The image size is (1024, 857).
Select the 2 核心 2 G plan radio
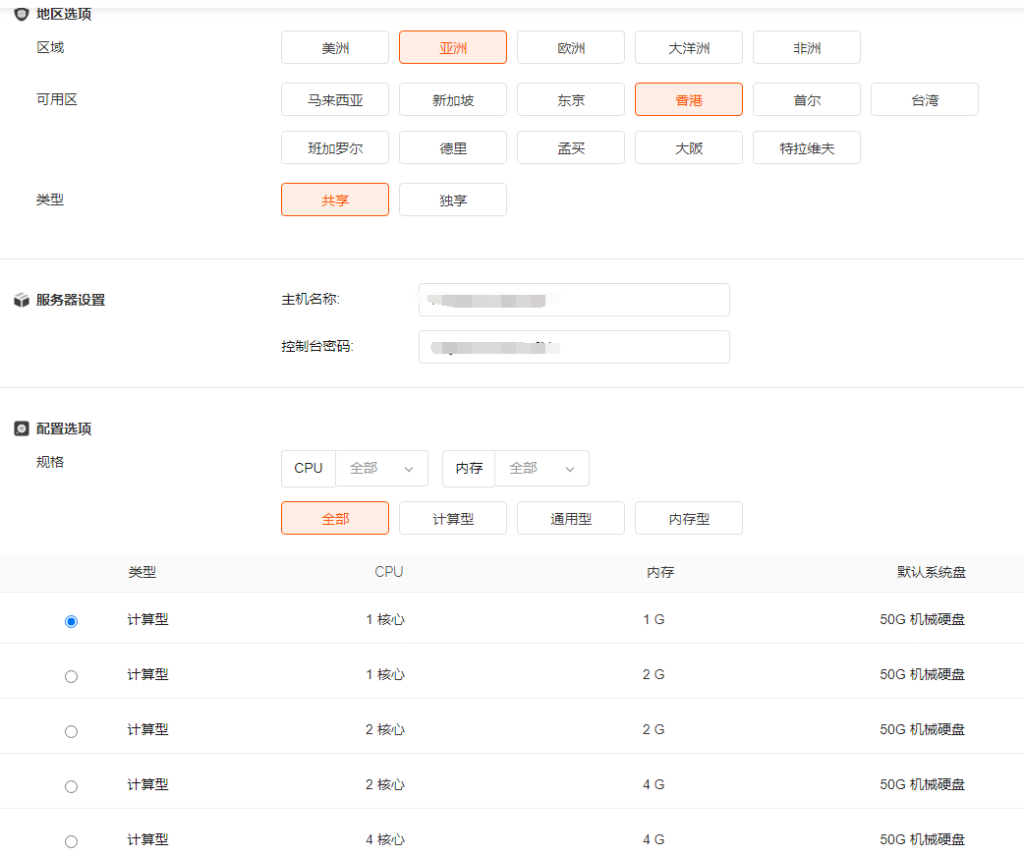71,731
